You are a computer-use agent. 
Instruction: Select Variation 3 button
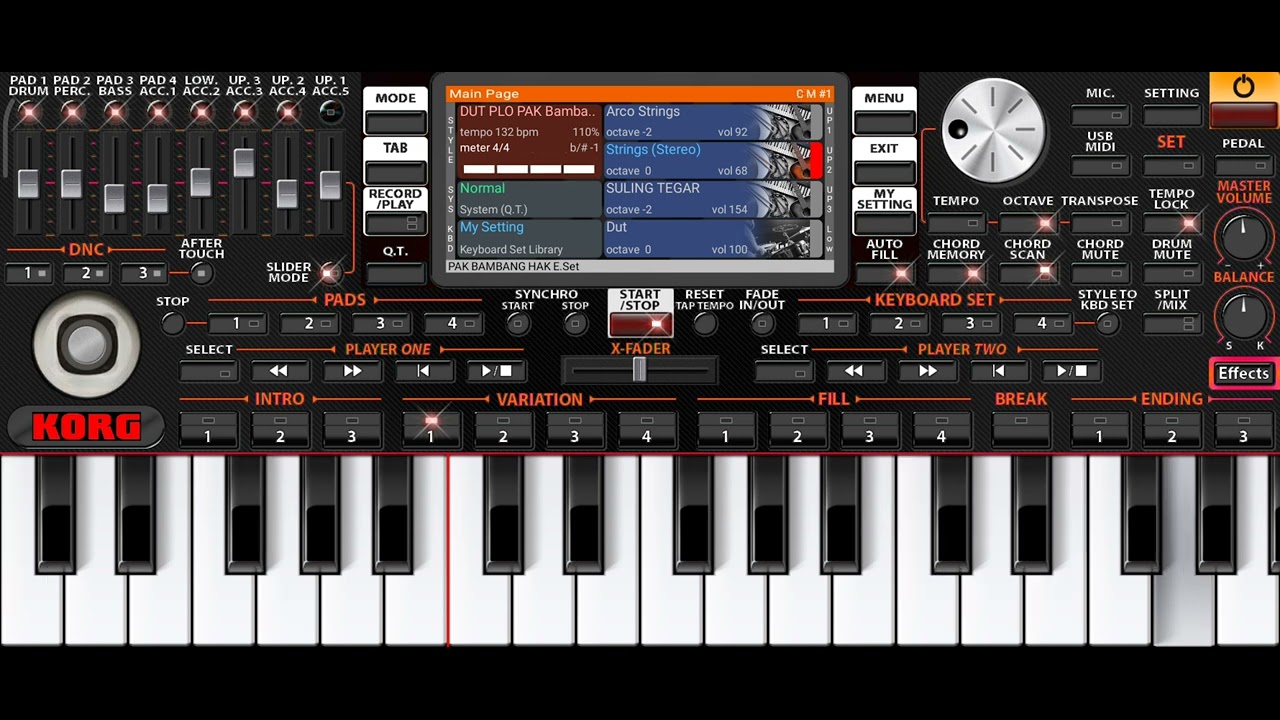click(x=575, y=429)
